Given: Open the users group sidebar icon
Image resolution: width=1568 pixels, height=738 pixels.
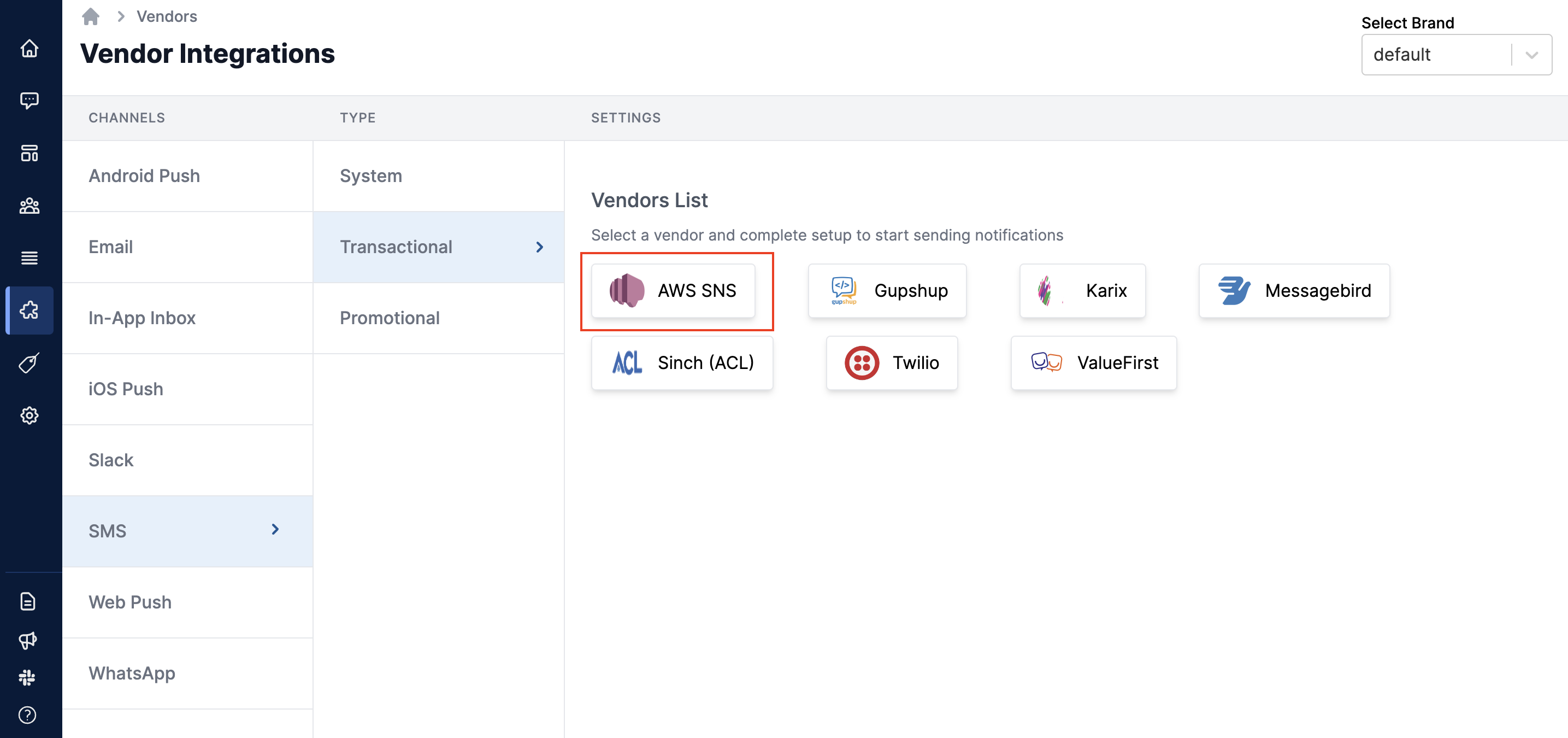Looking at the screenshot, I should coord(29,206).
